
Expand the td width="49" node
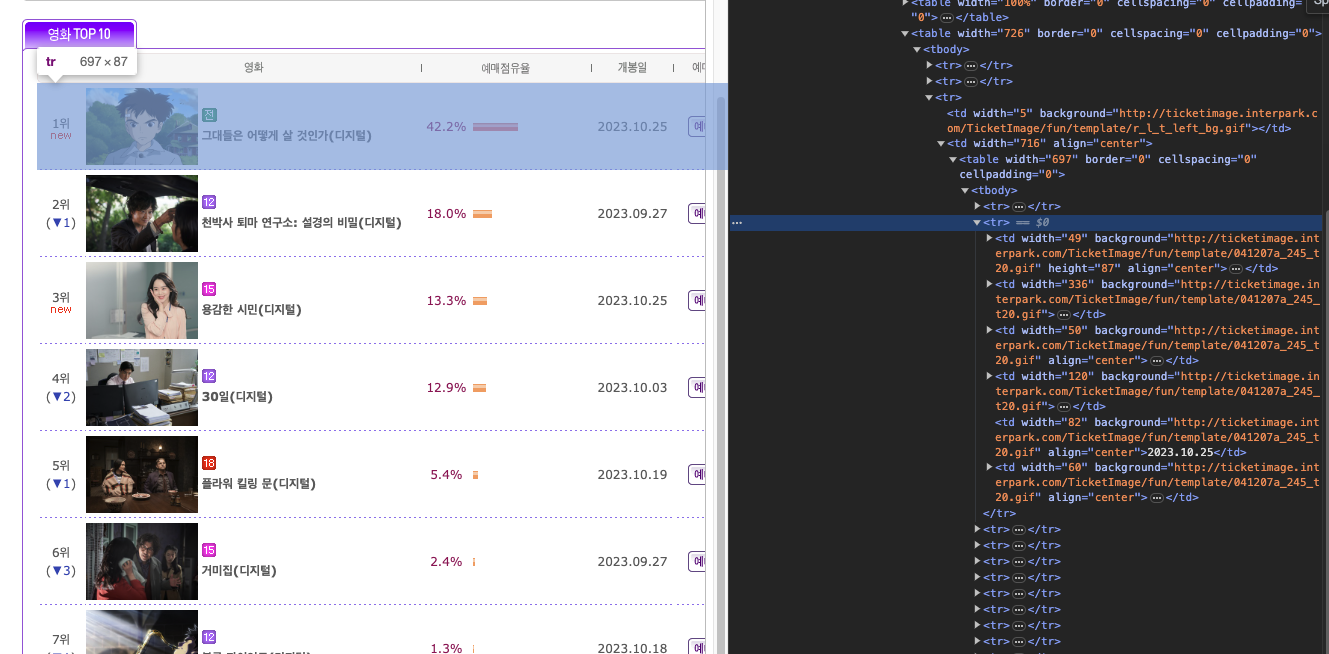[x=989, y=239]
